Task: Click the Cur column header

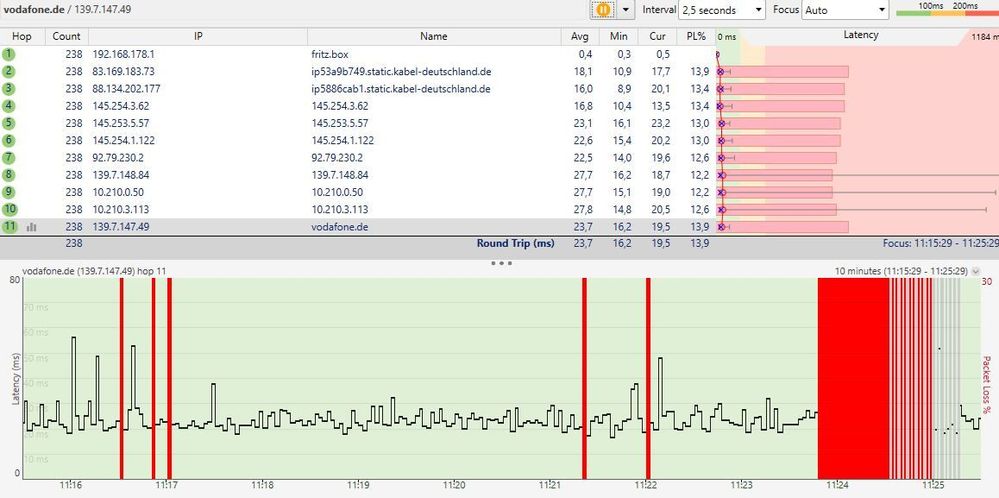Action: 658,36
